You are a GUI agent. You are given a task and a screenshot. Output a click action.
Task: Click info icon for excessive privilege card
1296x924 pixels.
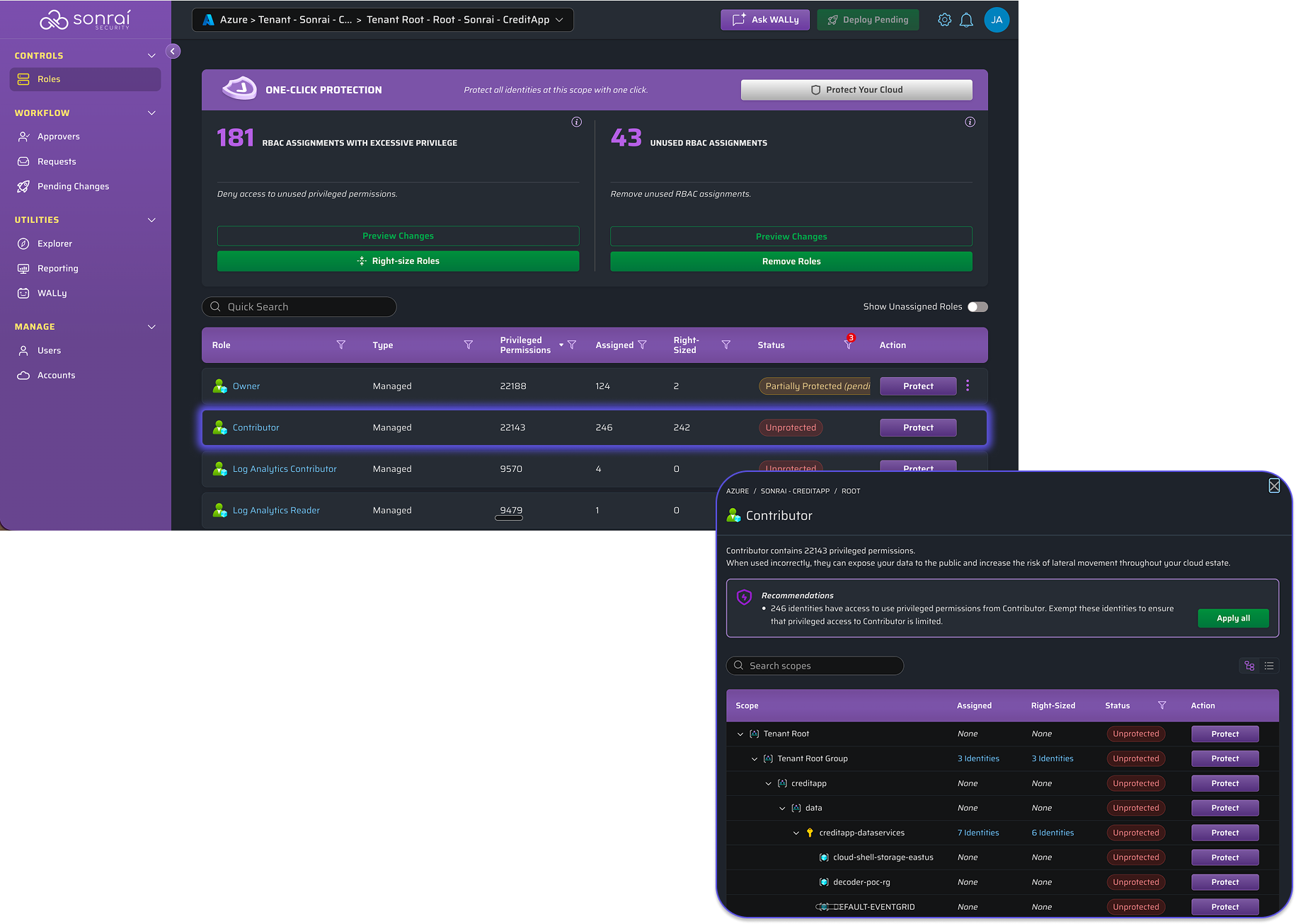pyautogui.click(x=577, y=122)
